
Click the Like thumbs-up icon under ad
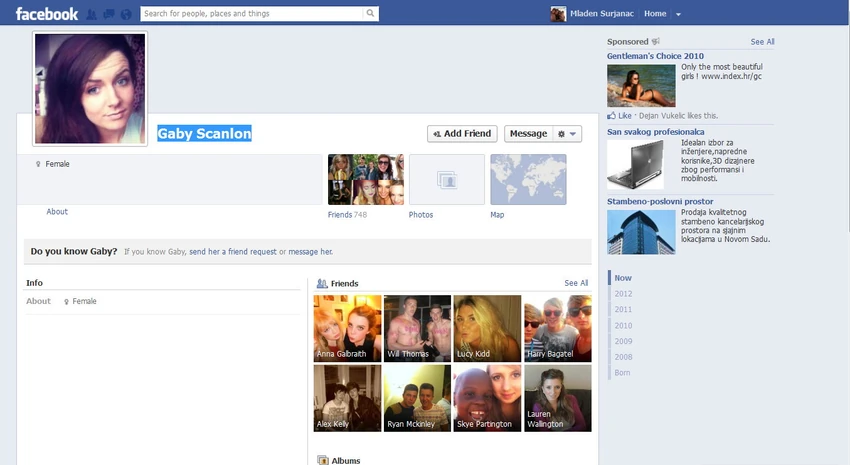[x=611, y=115]
